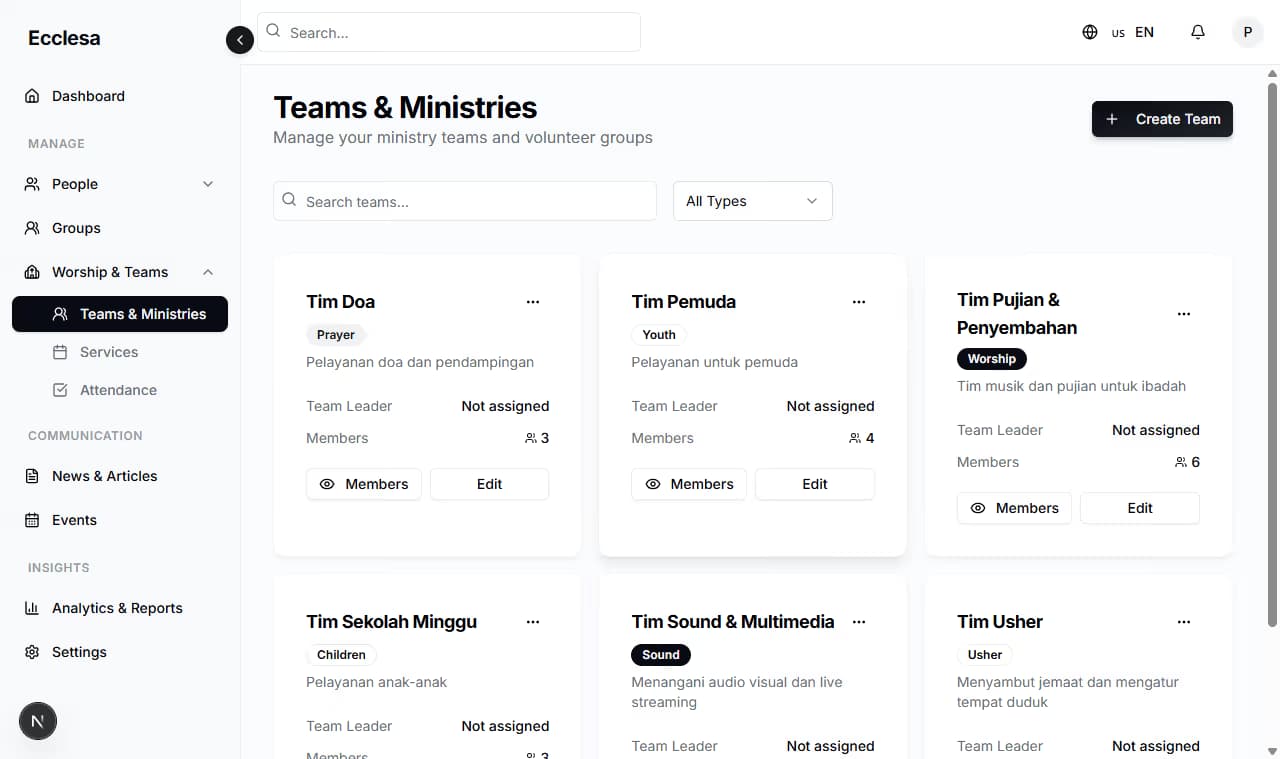
Task: Select Teams & Ministries in the sidebar
Action: [x=120, y=314]
